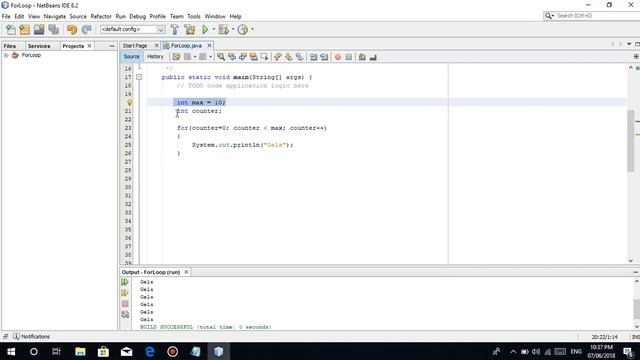Close the Output ForLoop (run) tab
The height and width of the screenshot is (360, 640).
(186, 272)
